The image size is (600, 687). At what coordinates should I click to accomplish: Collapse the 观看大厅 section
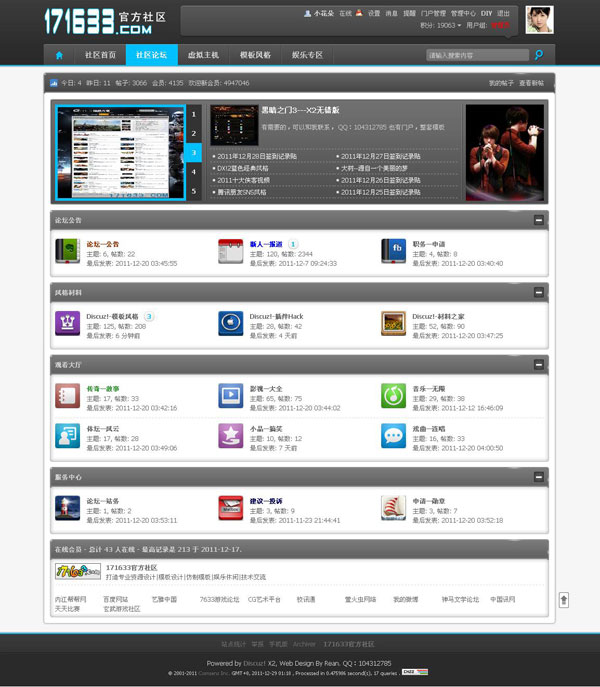click(539, 365)
